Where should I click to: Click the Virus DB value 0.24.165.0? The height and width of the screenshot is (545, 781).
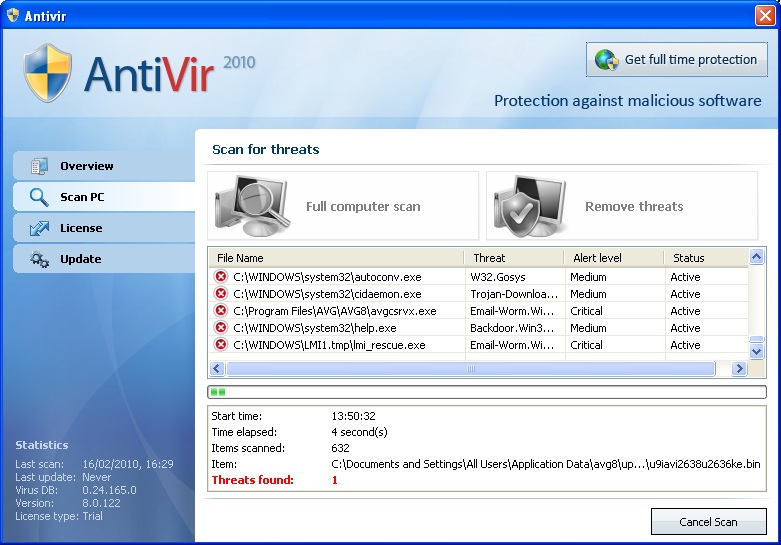coord(109,490)
